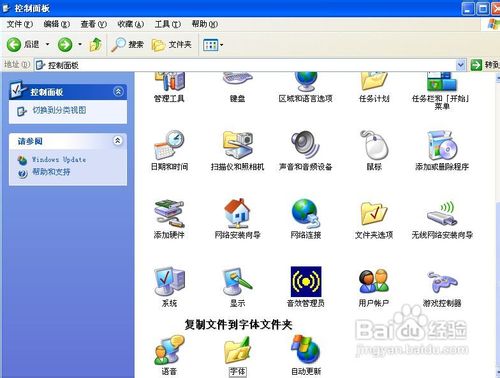The height and width of the screenshot is (378, 500).
Task: Open the 网络连接 network connections icon
Action: click(306, 214)
